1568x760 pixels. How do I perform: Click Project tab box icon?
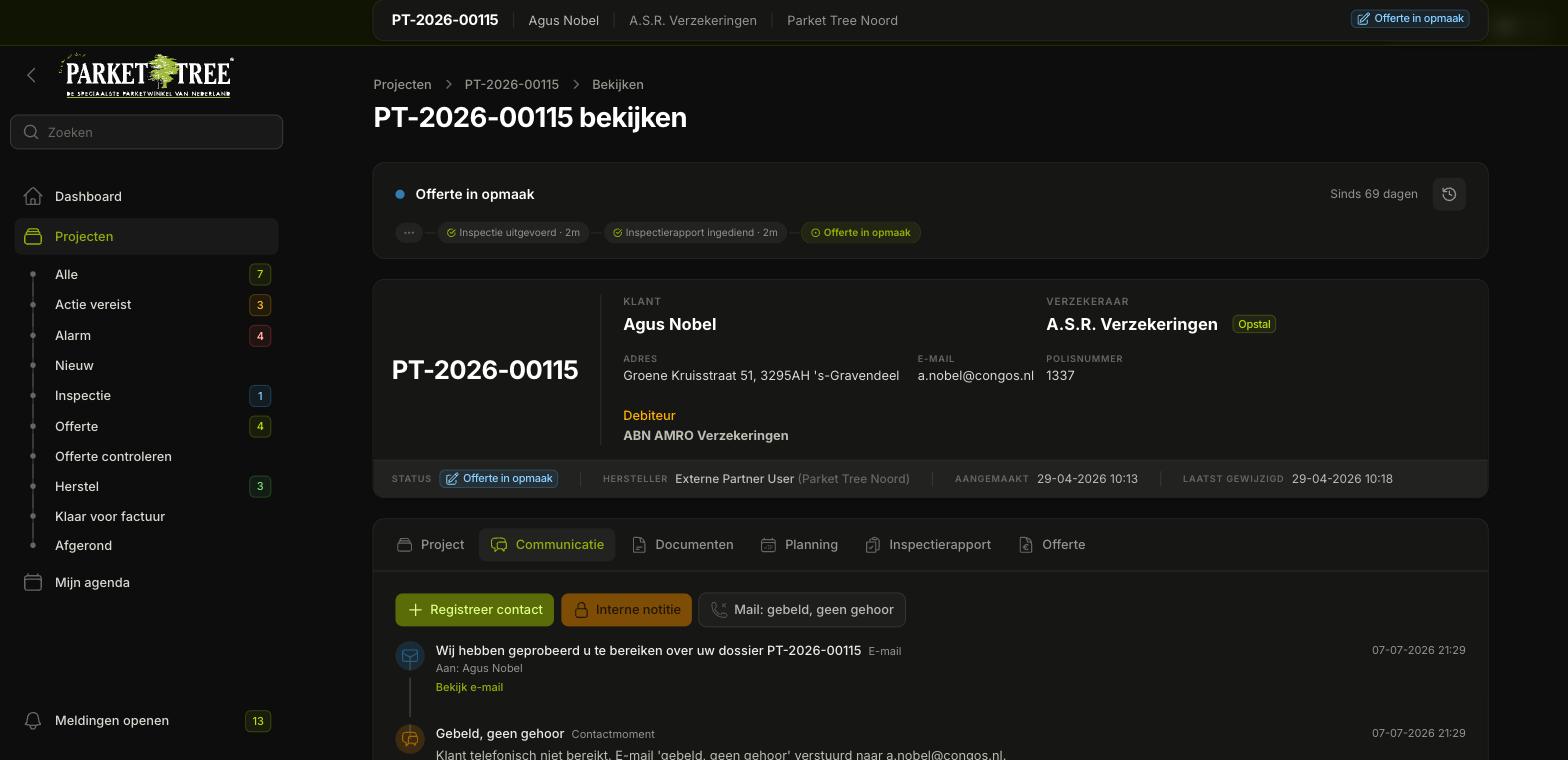pyautogui.click(x=404, y=545)
